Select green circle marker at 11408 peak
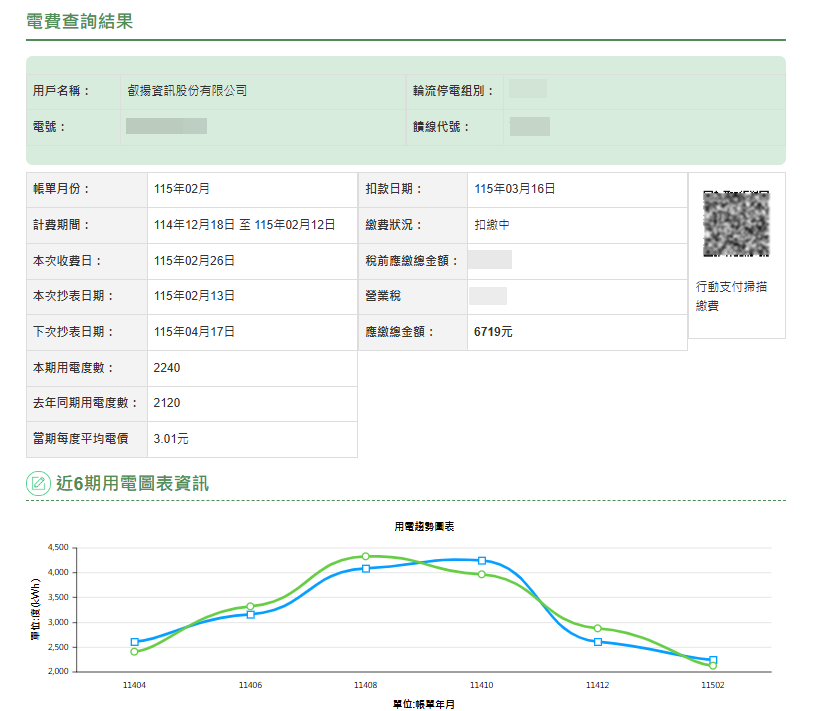The width and height of the screenshot is (827, 711). 366,556
